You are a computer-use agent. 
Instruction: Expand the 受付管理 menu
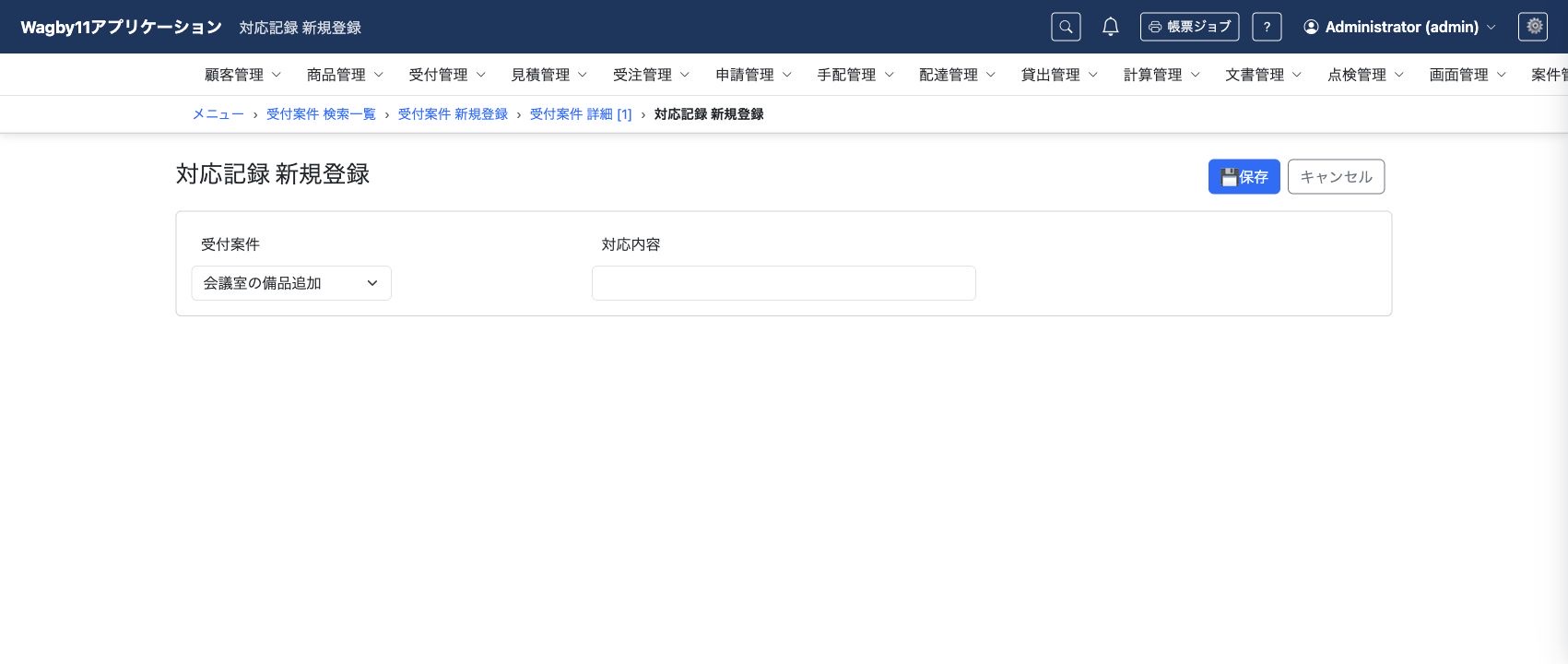tap(447, 75)
